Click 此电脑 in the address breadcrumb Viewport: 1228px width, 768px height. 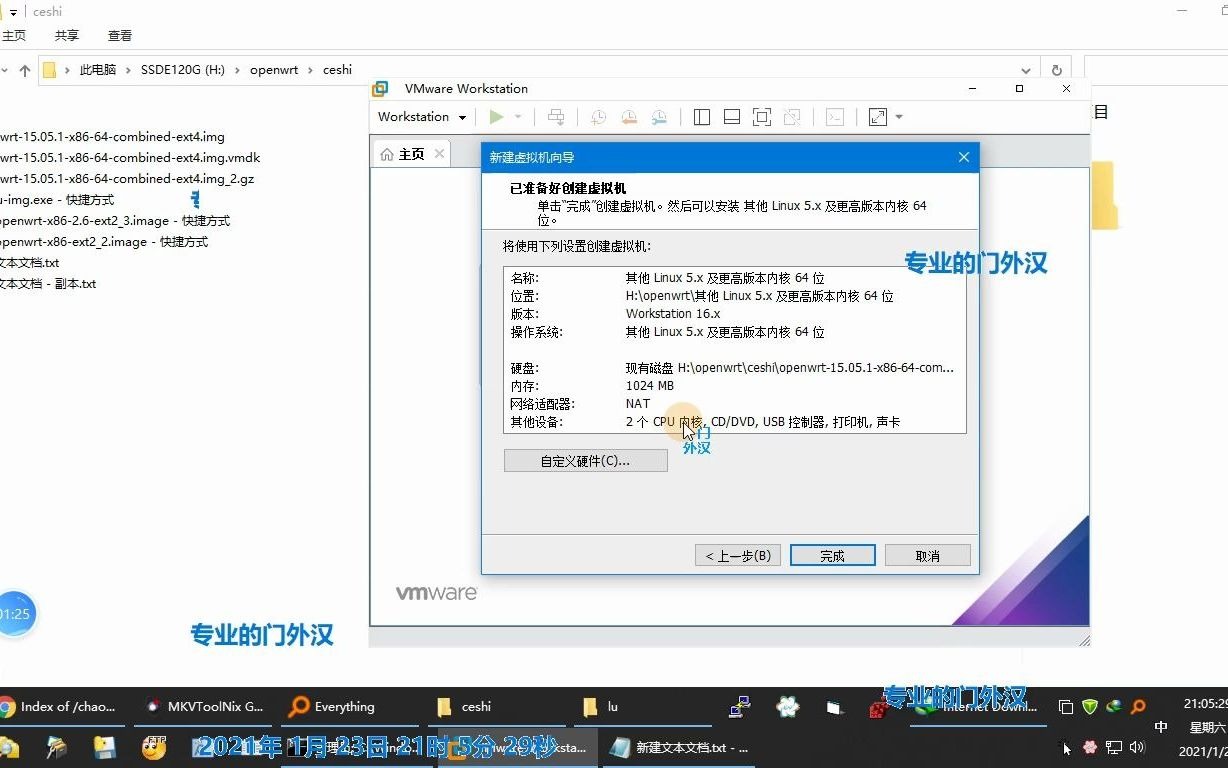point(98,70)
